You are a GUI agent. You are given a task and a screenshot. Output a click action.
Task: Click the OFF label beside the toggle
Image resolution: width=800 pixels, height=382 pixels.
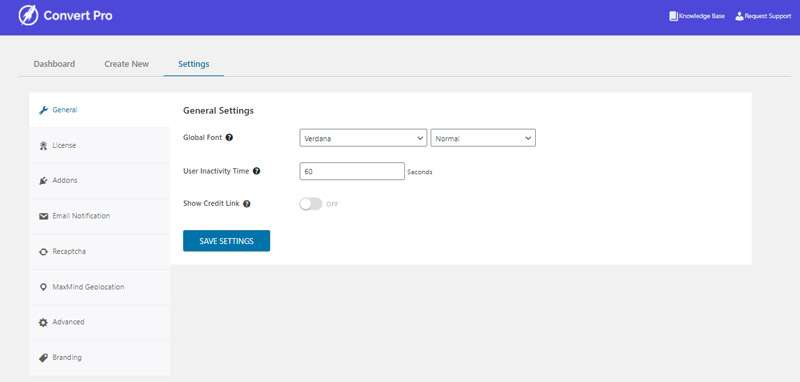pos(332,205)
